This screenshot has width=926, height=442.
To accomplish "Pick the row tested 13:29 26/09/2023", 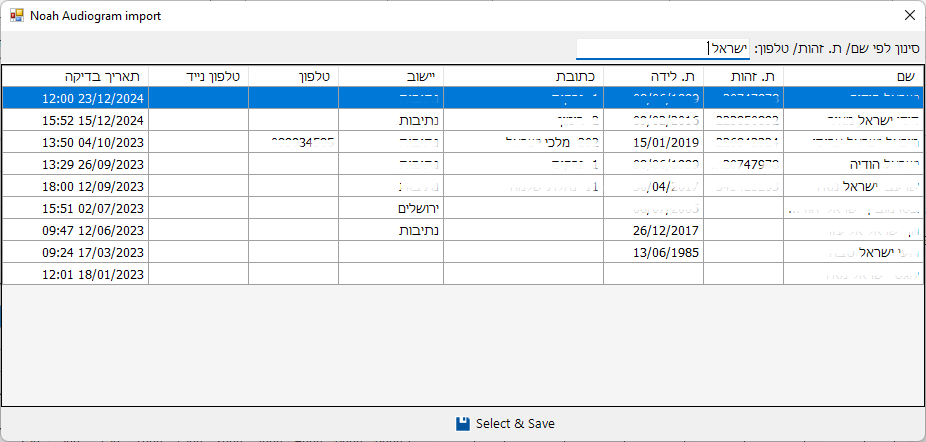I will (x=76, y=164).
